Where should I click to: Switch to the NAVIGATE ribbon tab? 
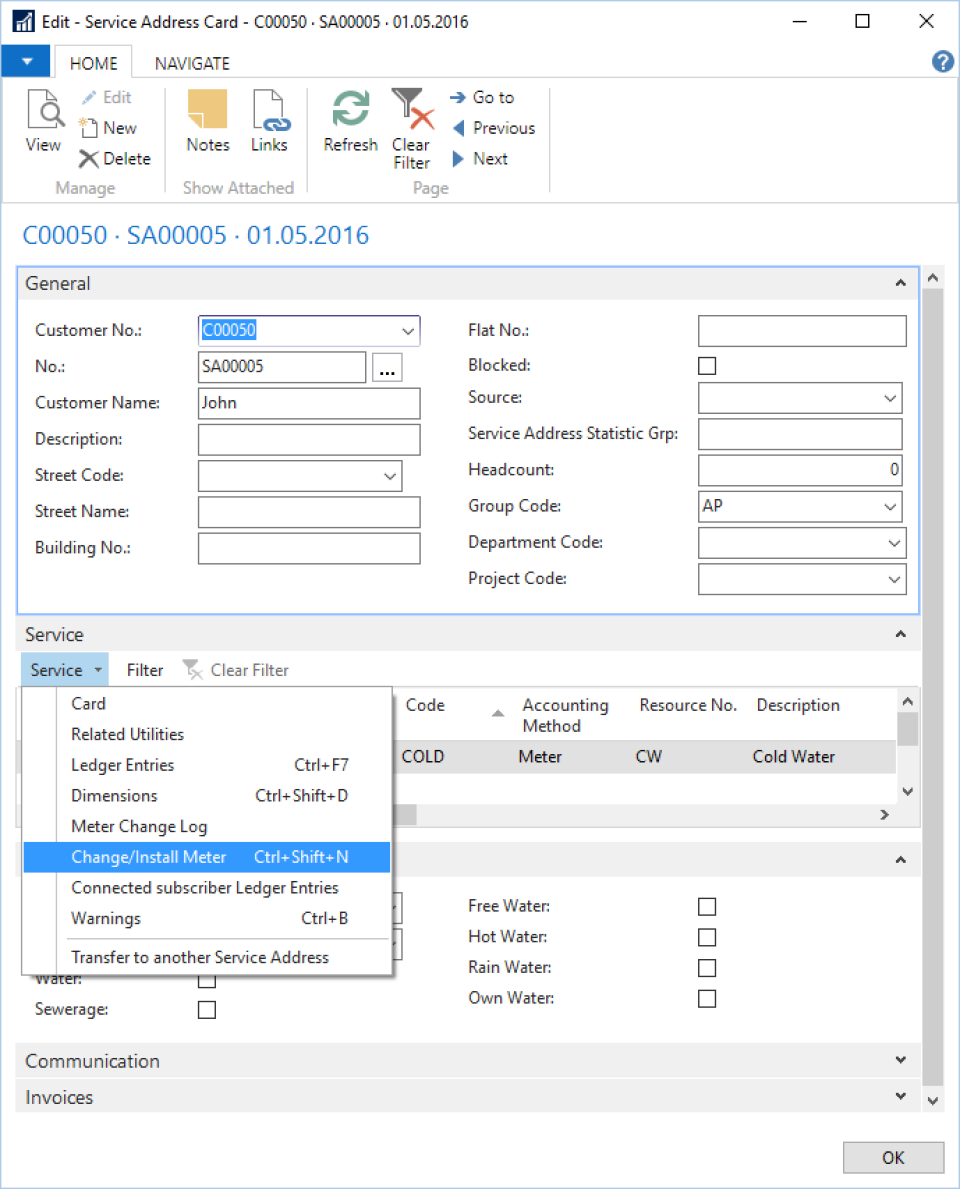pos(192,64)
